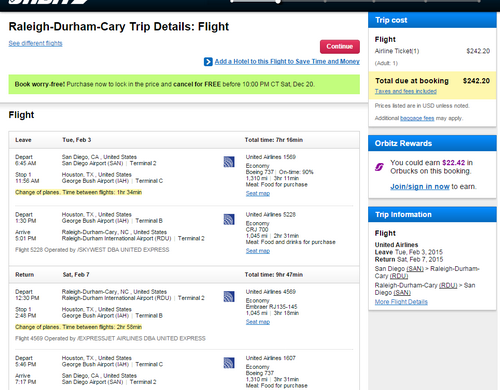The height and width of the screenshot is (390, 500).
Task: Open Seat map for United Airlines 1569
Action: coord(258,193)
